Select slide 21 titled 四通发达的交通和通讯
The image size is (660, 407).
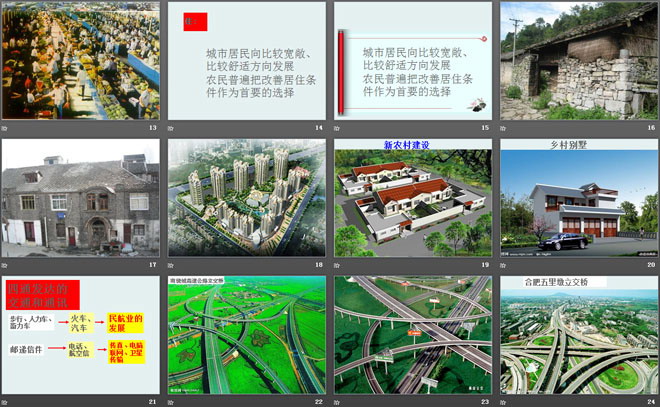81,335
